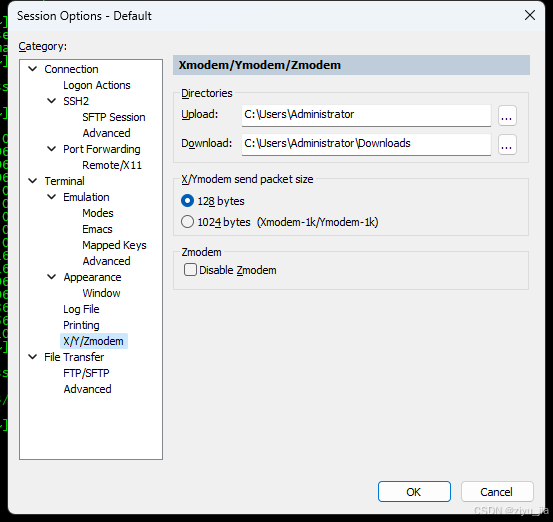
Task: Select the X/Y/Zmodem category
Action: pyautogui.click(x=93, y=341)
